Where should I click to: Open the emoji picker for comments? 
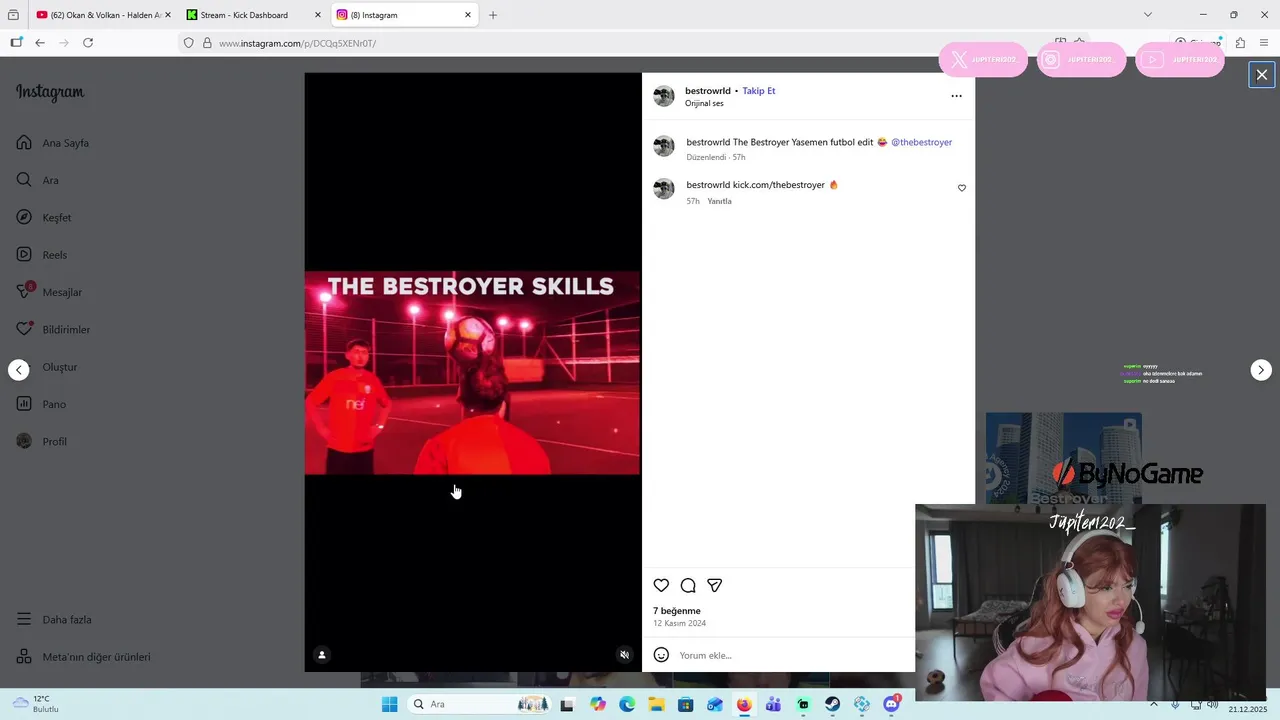click(x=661, y=655)
